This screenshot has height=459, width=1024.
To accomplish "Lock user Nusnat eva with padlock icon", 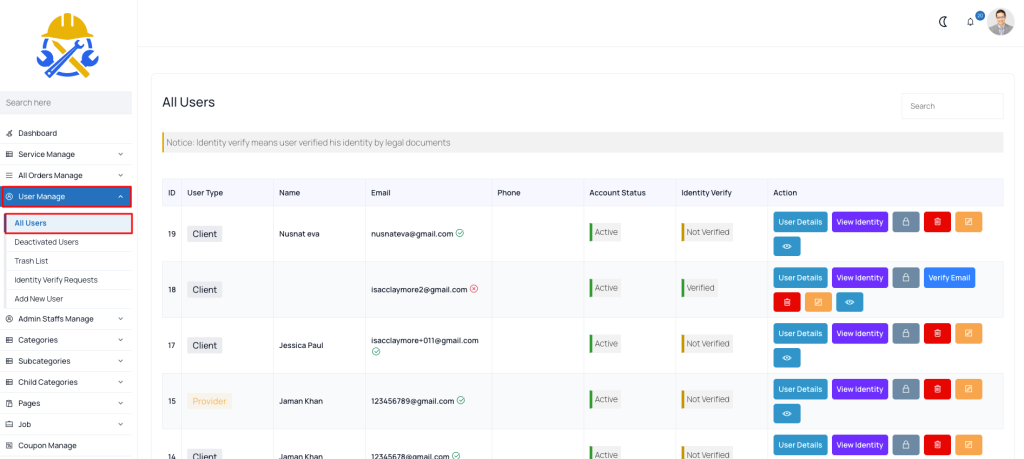I will click(x=906, y=222).
